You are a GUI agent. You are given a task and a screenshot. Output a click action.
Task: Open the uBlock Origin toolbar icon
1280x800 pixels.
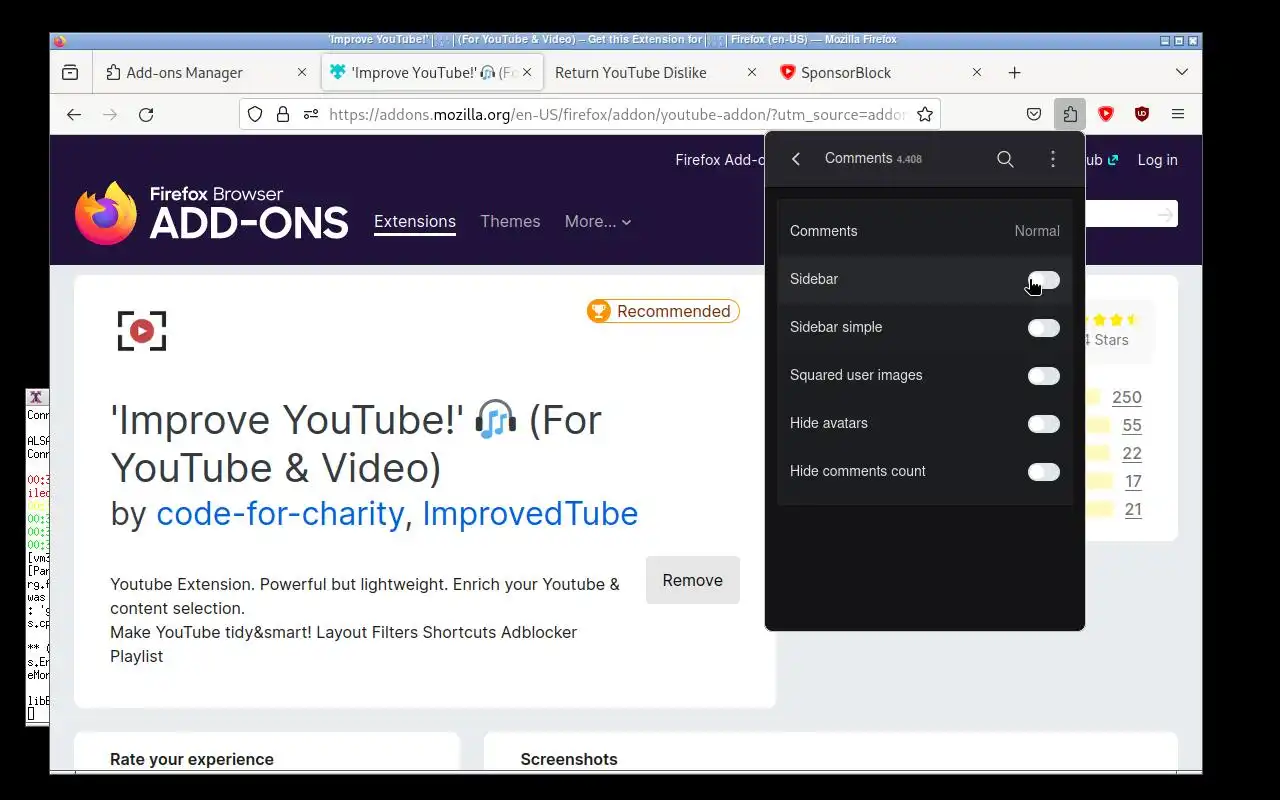coord(1142,114)
